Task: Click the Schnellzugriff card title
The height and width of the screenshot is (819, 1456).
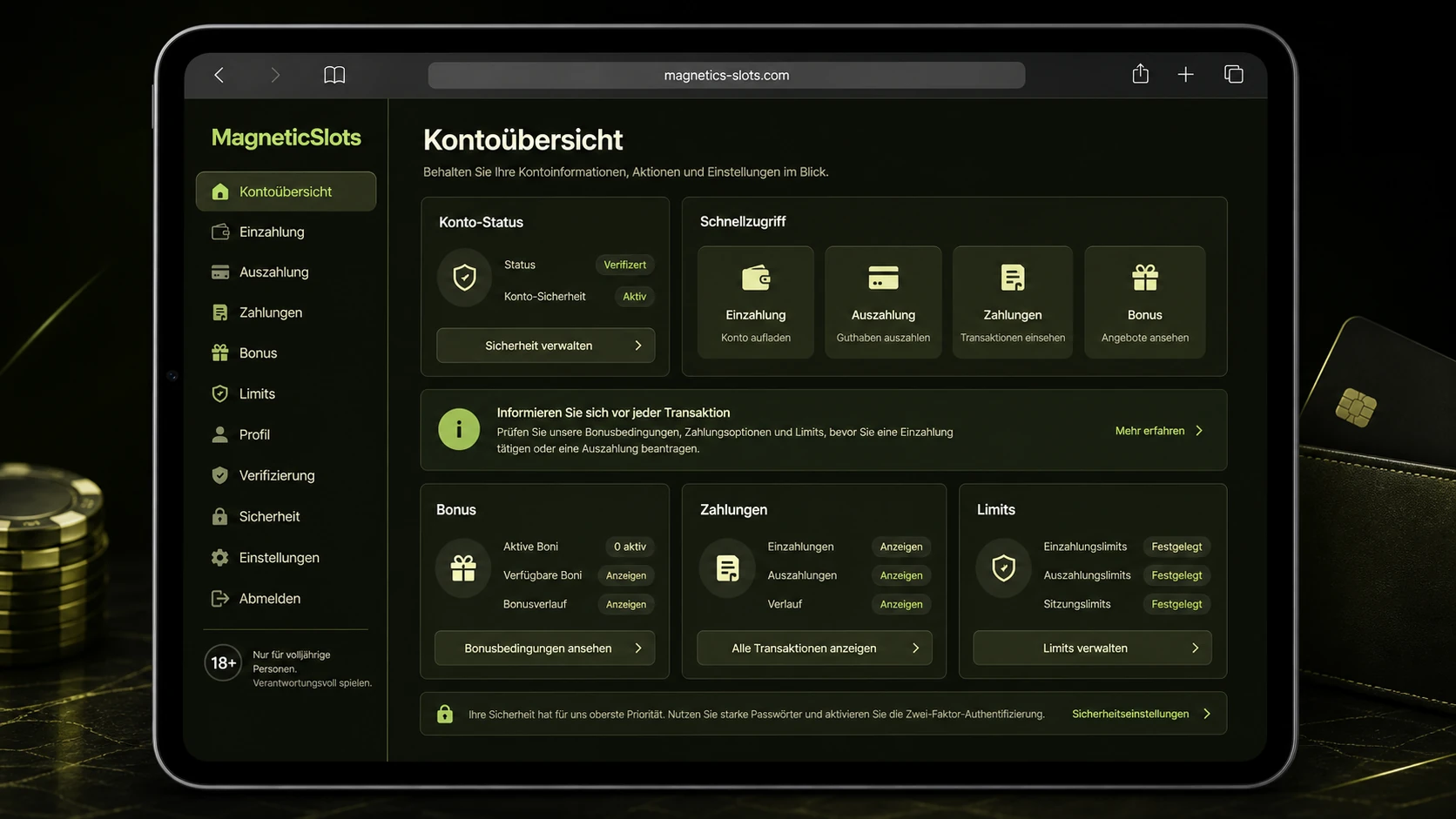Action: [x=743, y=222]
